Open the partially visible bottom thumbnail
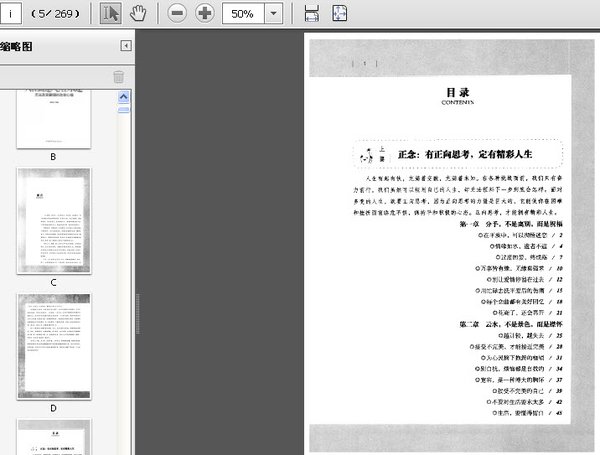The width and height of the screenshot is (600, 455). tap(53, 437)
